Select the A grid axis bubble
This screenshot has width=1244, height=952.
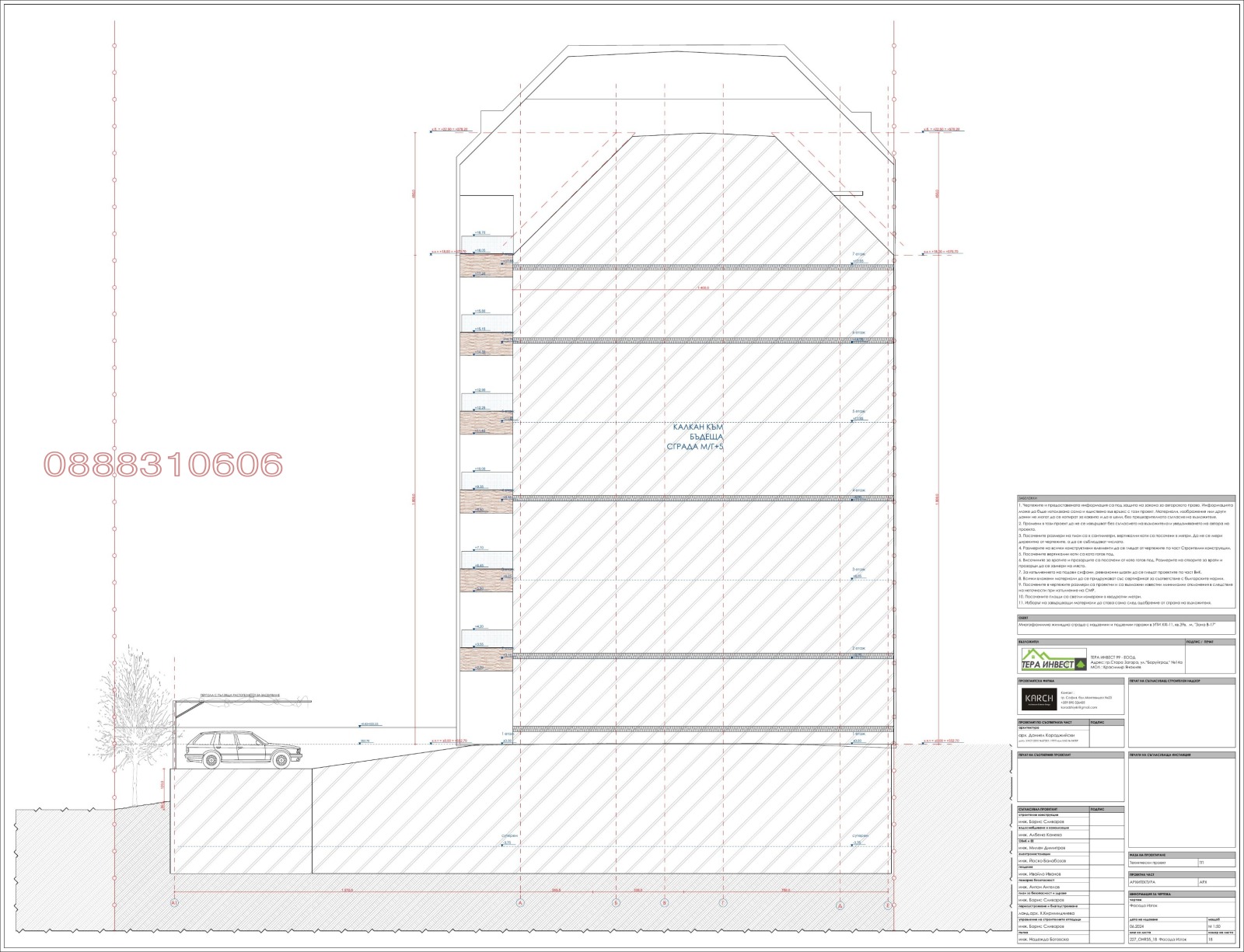click(x=519, y=904)
